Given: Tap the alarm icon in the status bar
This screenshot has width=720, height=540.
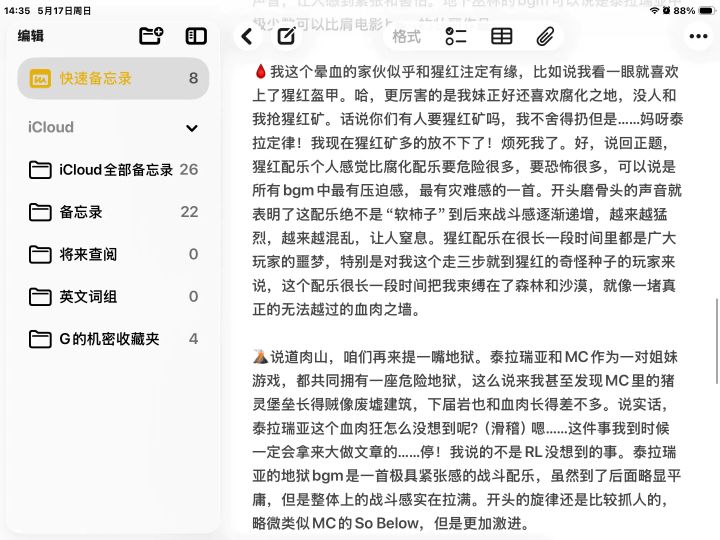Looking at the screenshot, I should 666,10.
